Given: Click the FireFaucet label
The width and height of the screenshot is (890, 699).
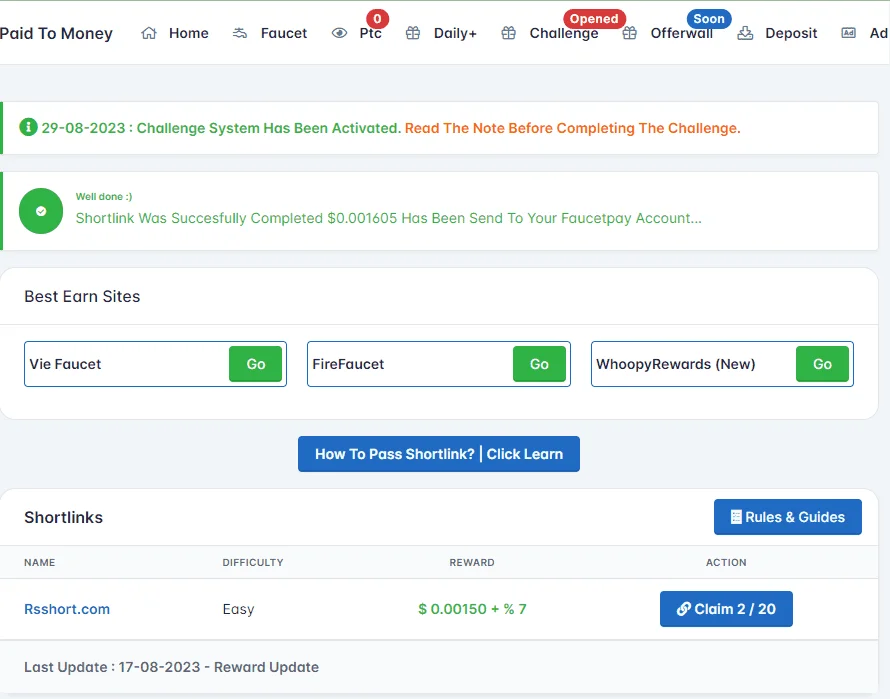Looking at the screenshot, I should pos(348,364).
